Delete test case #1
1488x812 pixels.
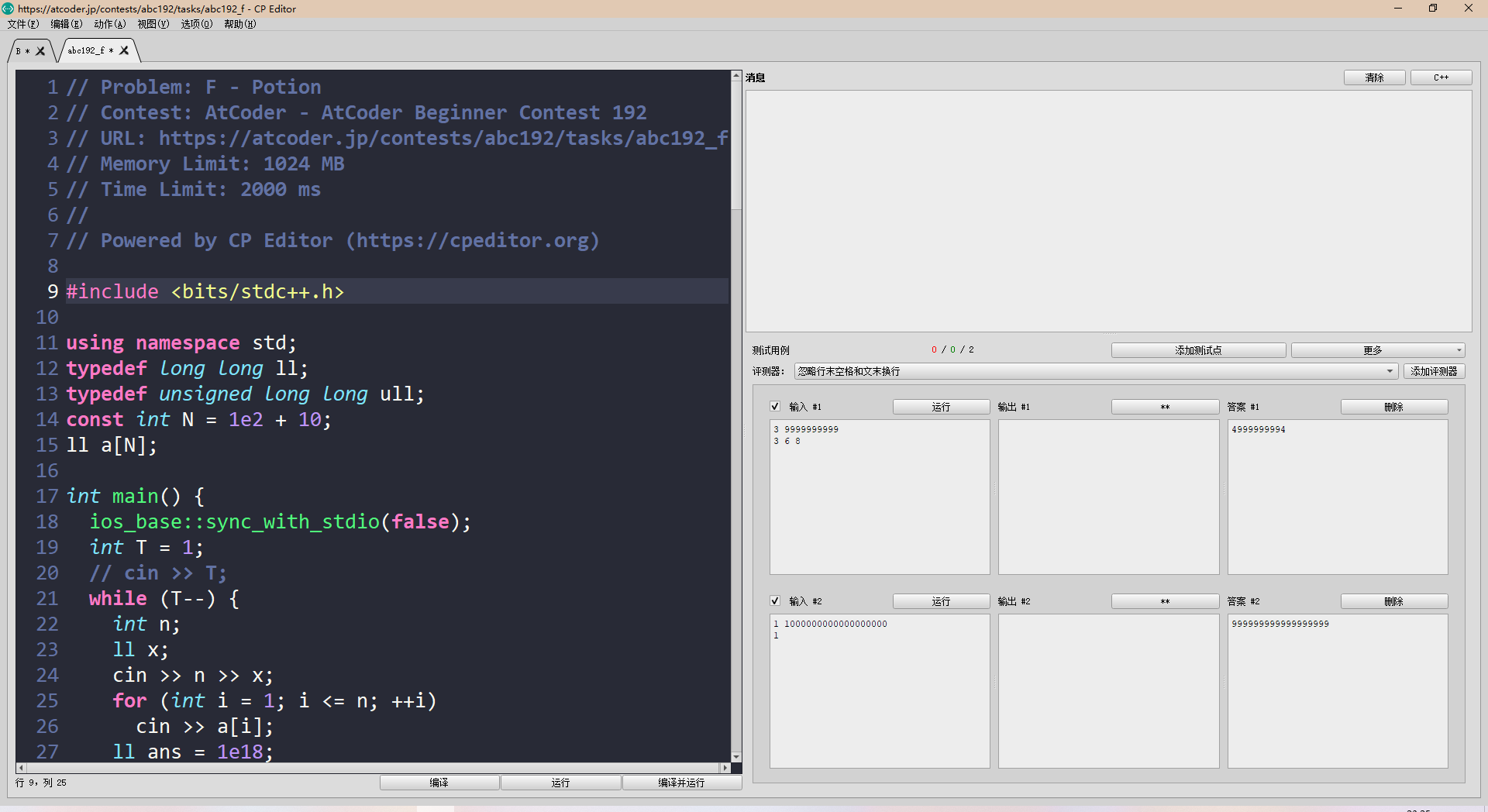click(x=1394, y=407)
